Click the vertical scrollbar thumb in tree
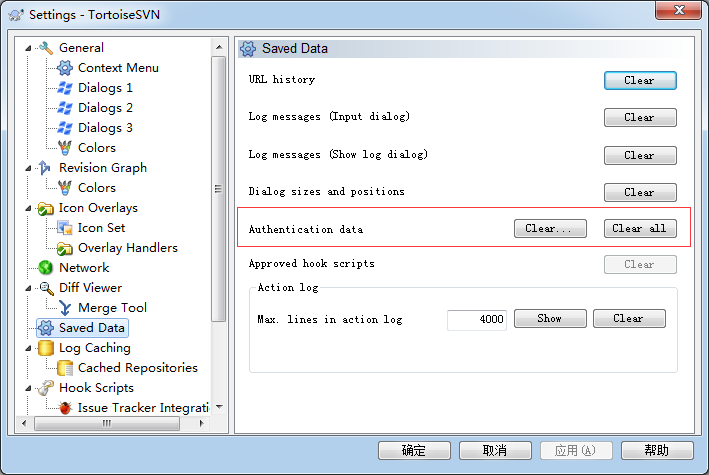709x475 pixels. coord(219,189)
